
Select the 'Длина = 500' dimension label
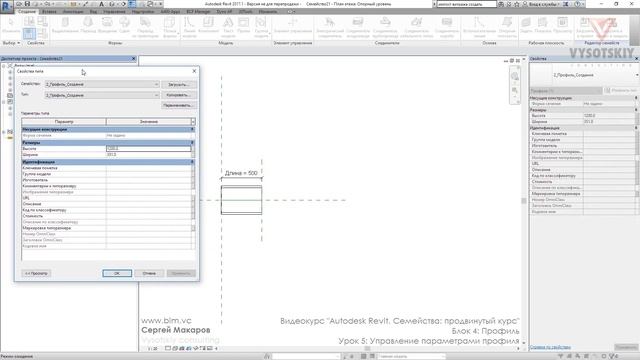[241, 173]
